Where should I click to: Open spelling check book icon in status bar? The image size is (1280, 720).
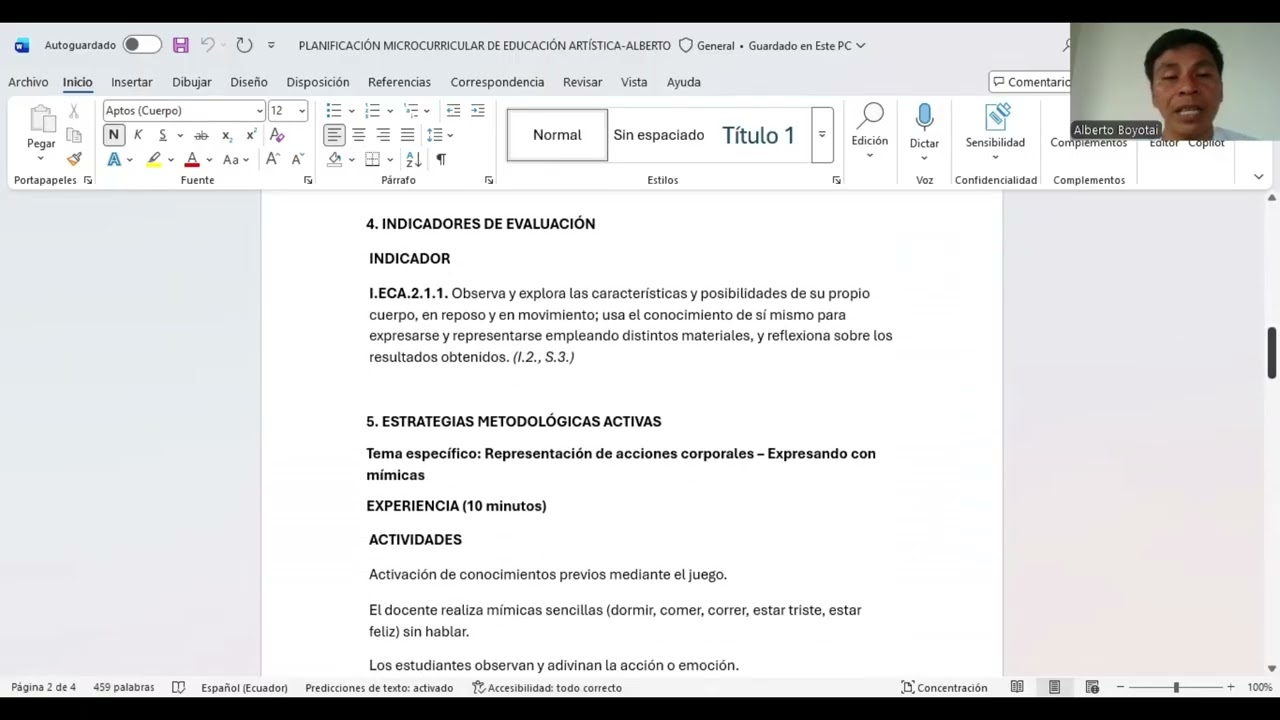coord(178,687)
